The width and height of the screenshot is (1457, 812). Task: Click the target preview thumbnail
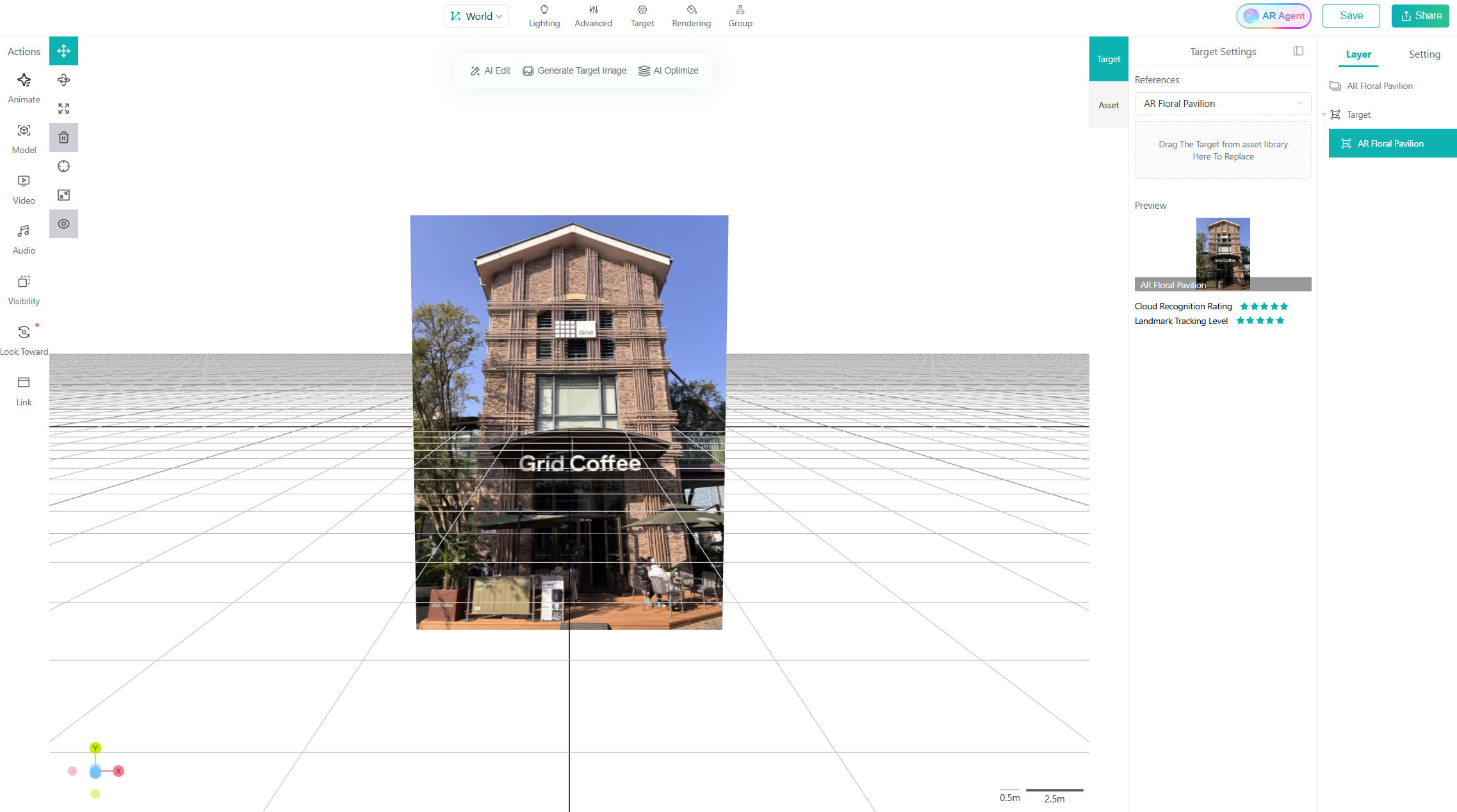tap(1223, 254)
